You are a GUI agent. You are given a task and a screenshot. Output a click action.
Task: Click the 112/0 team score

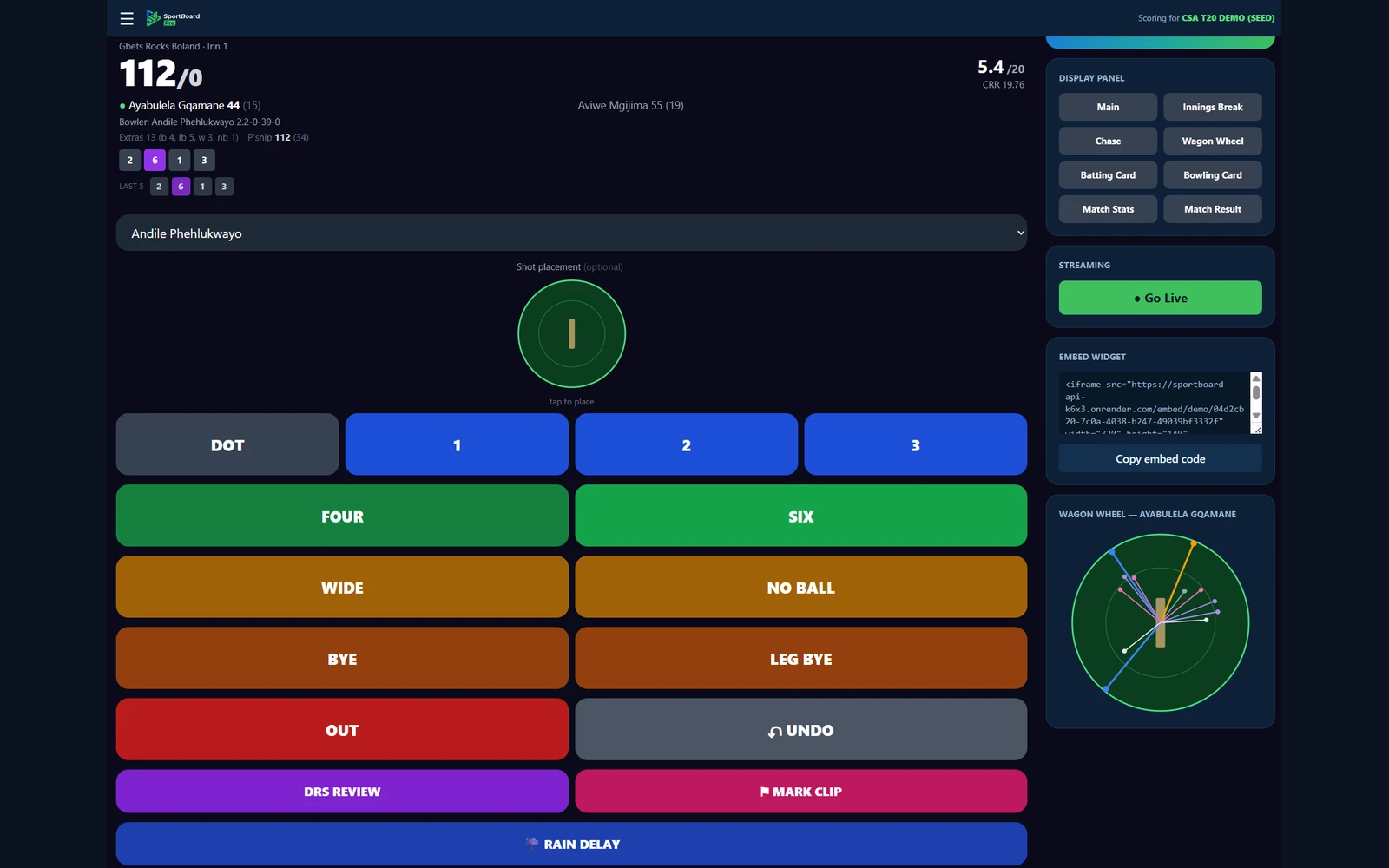[161, 74]
